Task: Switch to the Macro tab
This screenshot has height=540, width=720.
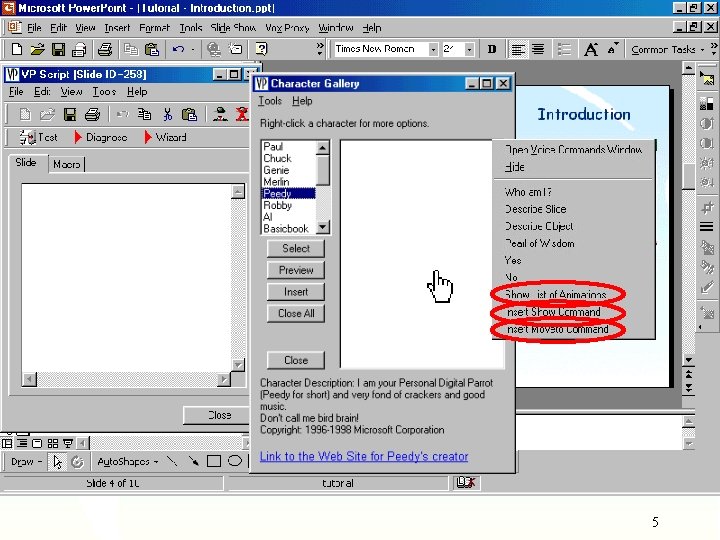Action: [x=67, y=164]
